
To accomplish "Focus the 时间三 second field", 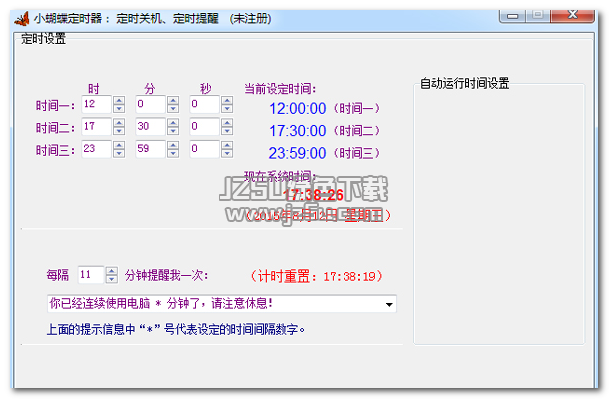I will click(204, 149).
